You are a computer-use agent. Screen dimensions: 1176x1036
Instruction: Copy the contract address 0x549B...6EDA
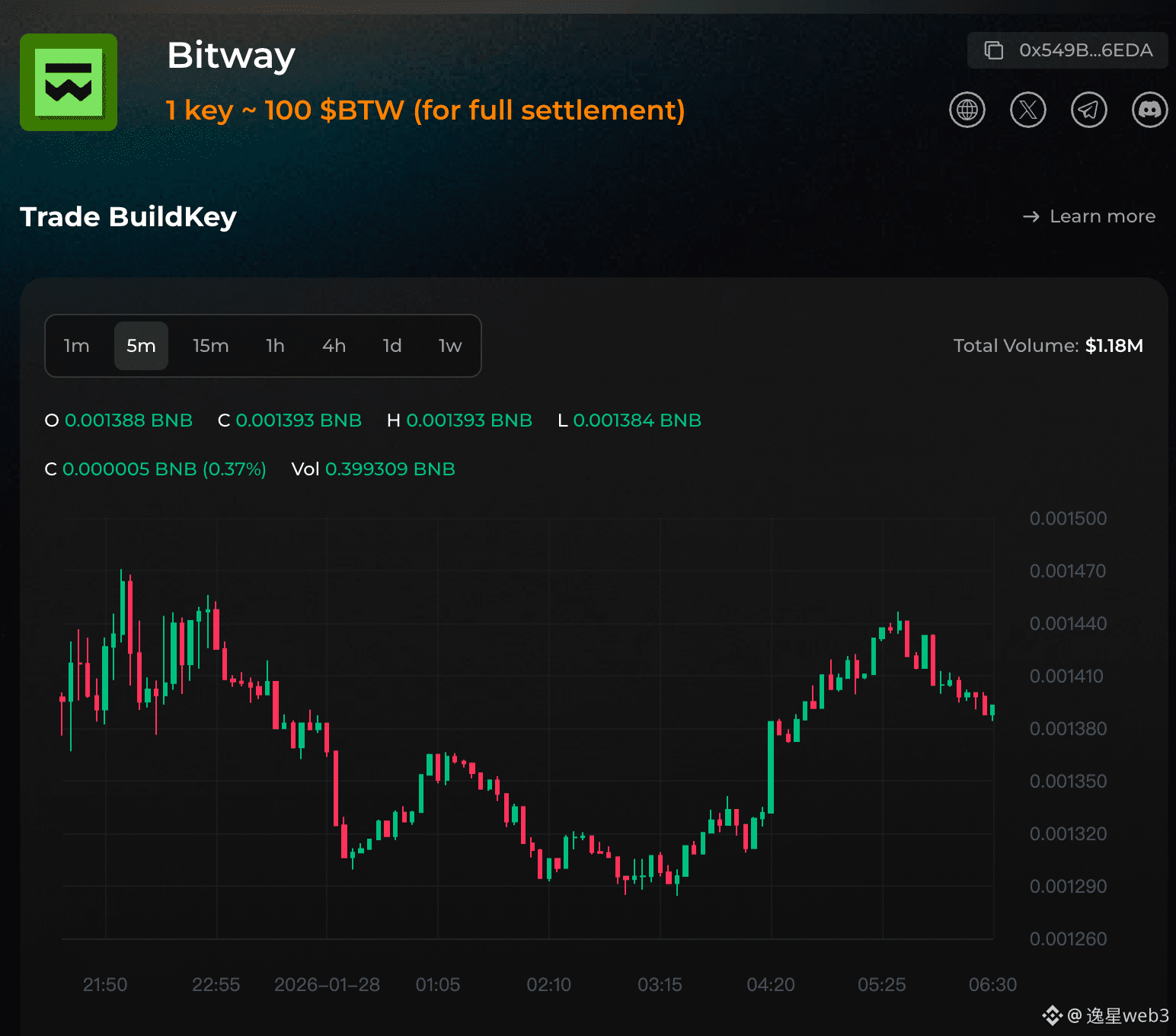coord(1066,50)
